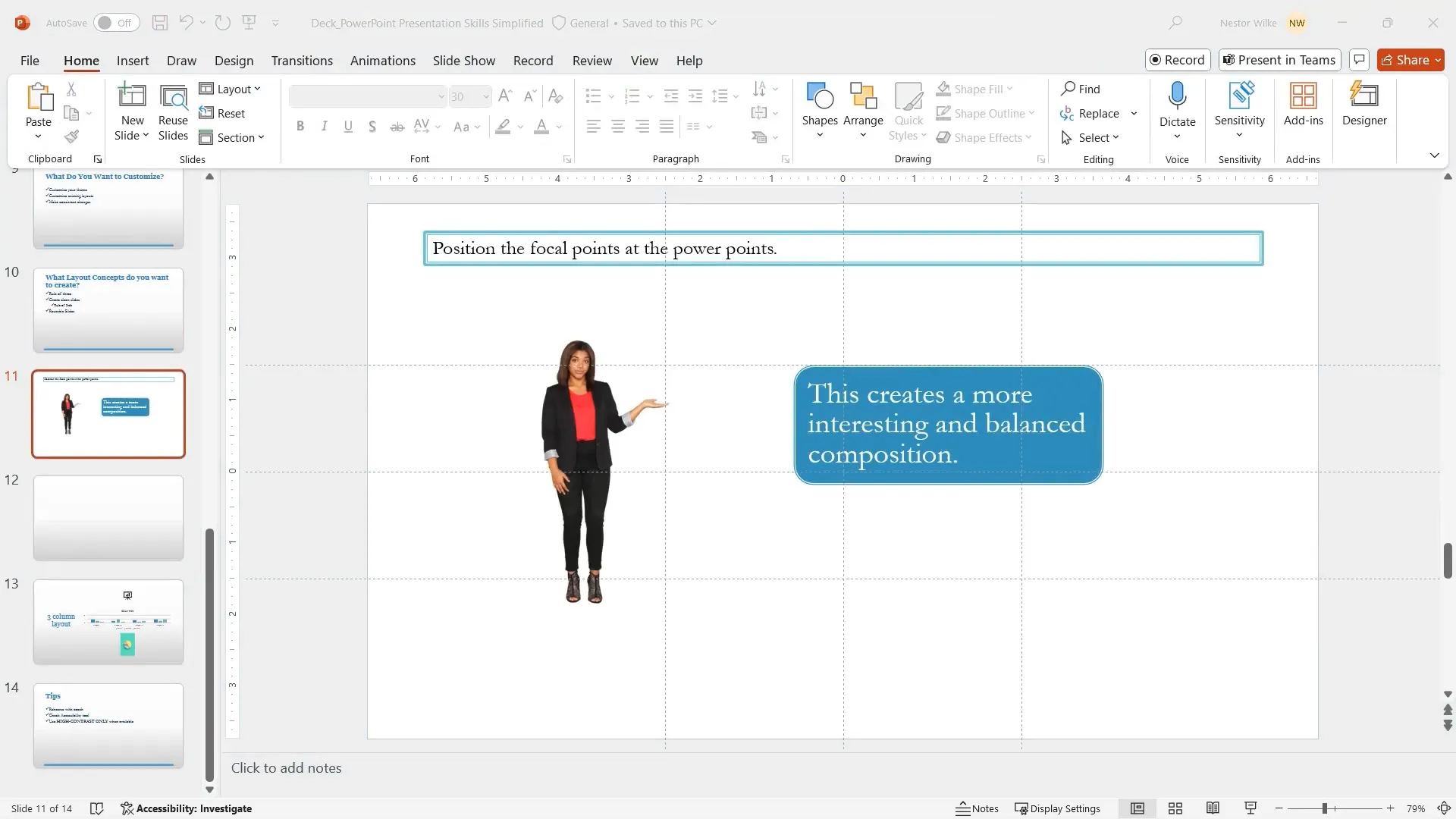
Task: Open the font size dropdown showing 30
Action: pyautogui.click(x=469, y=96)
